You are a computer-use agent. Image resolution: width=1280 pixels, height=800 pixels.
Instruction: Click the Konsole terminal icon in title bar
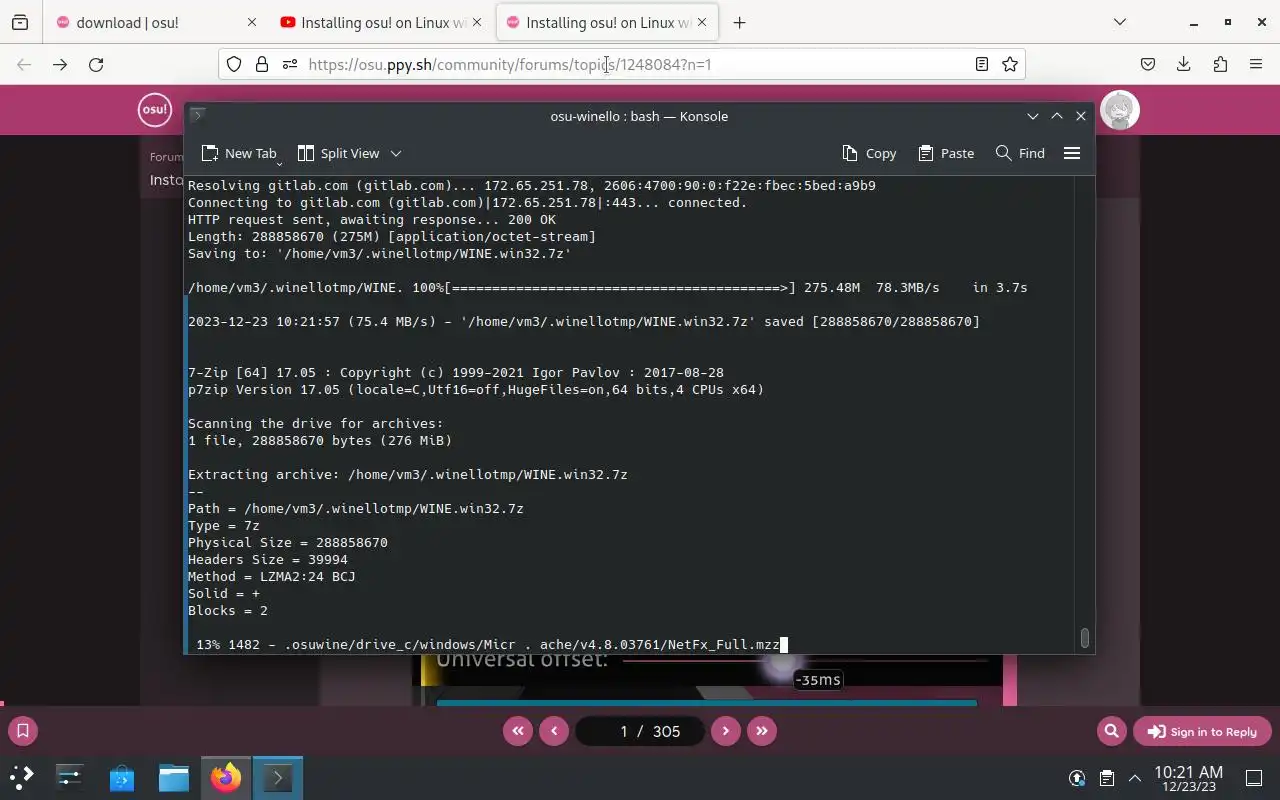[x=198, y=116]
